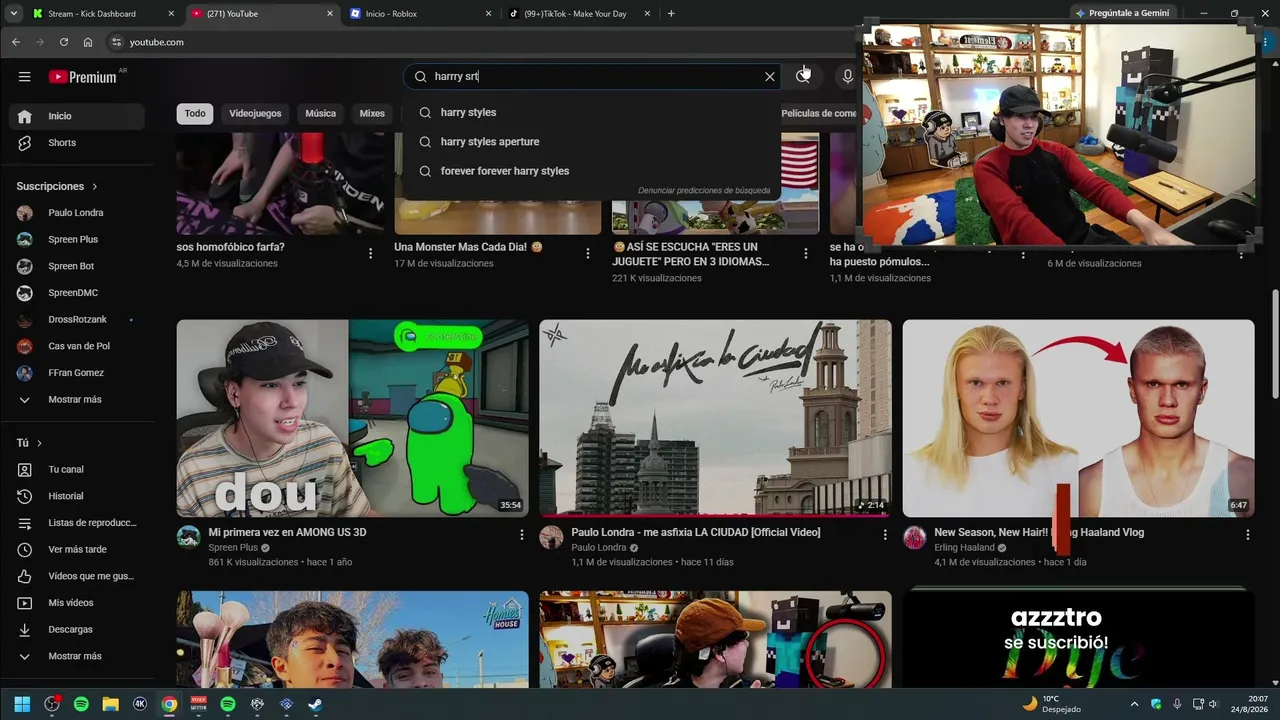The width and height of the screenshot is (1280, 720).
Task: Go to Inicio in the sidebar
Action: pos(77,116)
